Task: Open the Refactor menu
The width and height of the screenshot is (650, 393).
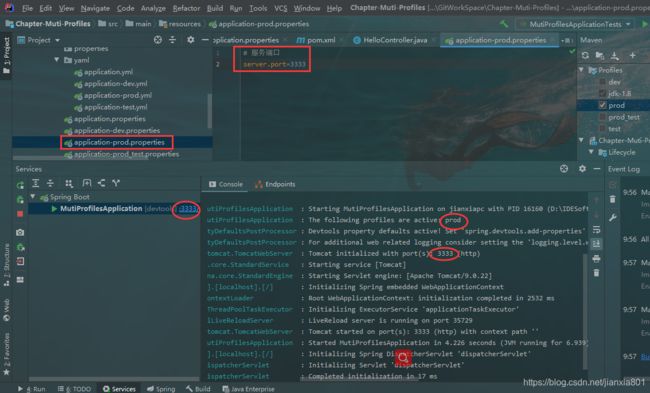Action: [x=186, y=8]
